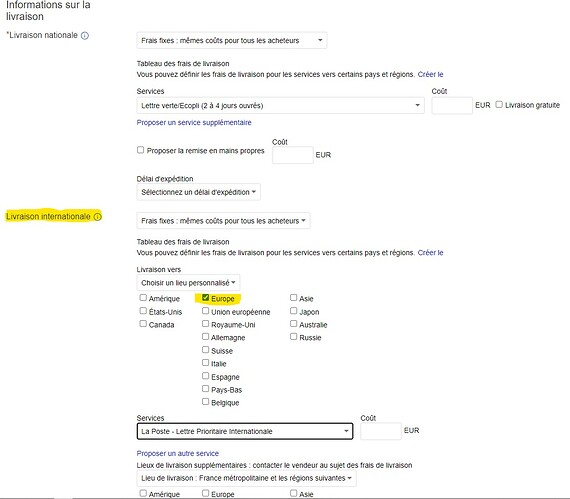Image resolution: width=570 pixels, height=499 pixels.
Task: Tick the Union européenne checkbox
Action: tap(205, 311)
